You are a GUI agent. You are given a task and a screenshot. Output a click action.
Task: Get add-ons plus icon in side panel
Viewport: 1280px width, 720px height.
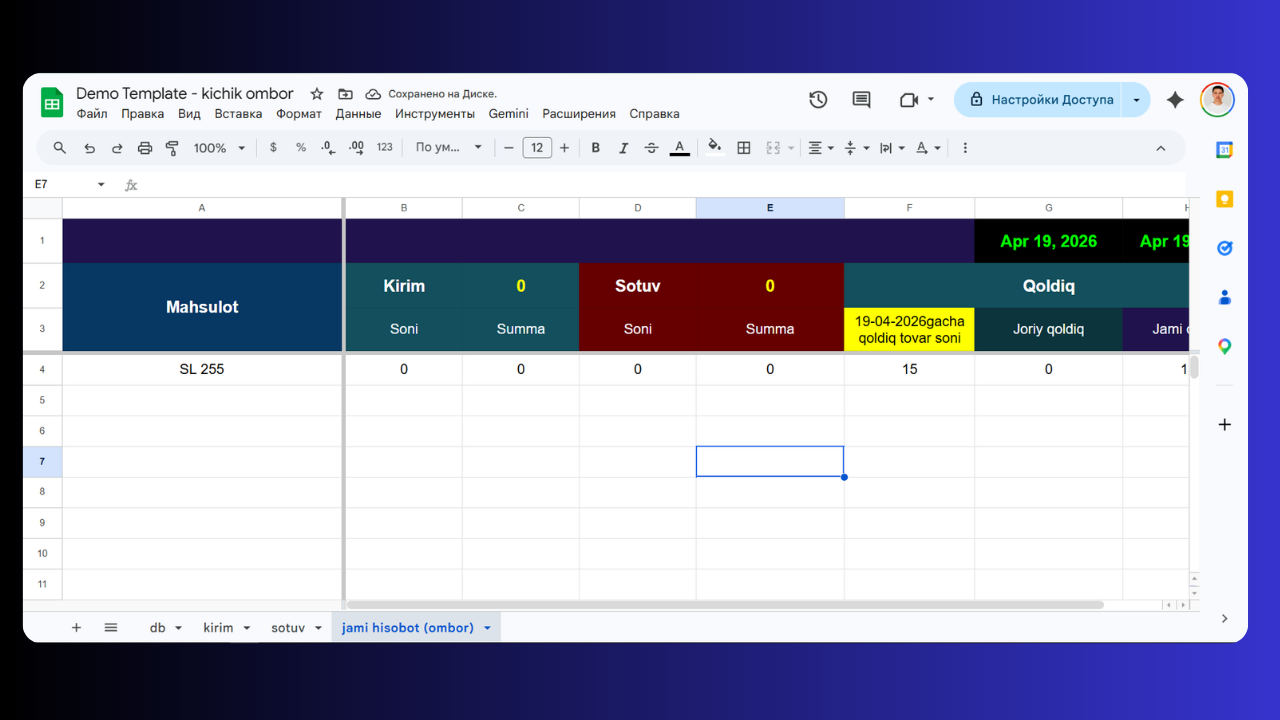tap(1224, 425)
